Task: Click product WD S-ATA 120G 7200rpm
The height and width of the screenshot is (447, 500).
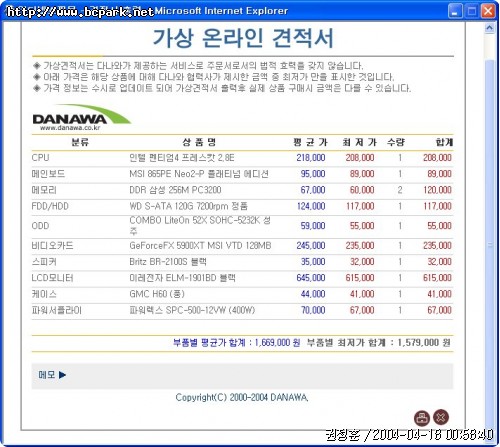Action: pyautogui.click(x=189, y=206)
